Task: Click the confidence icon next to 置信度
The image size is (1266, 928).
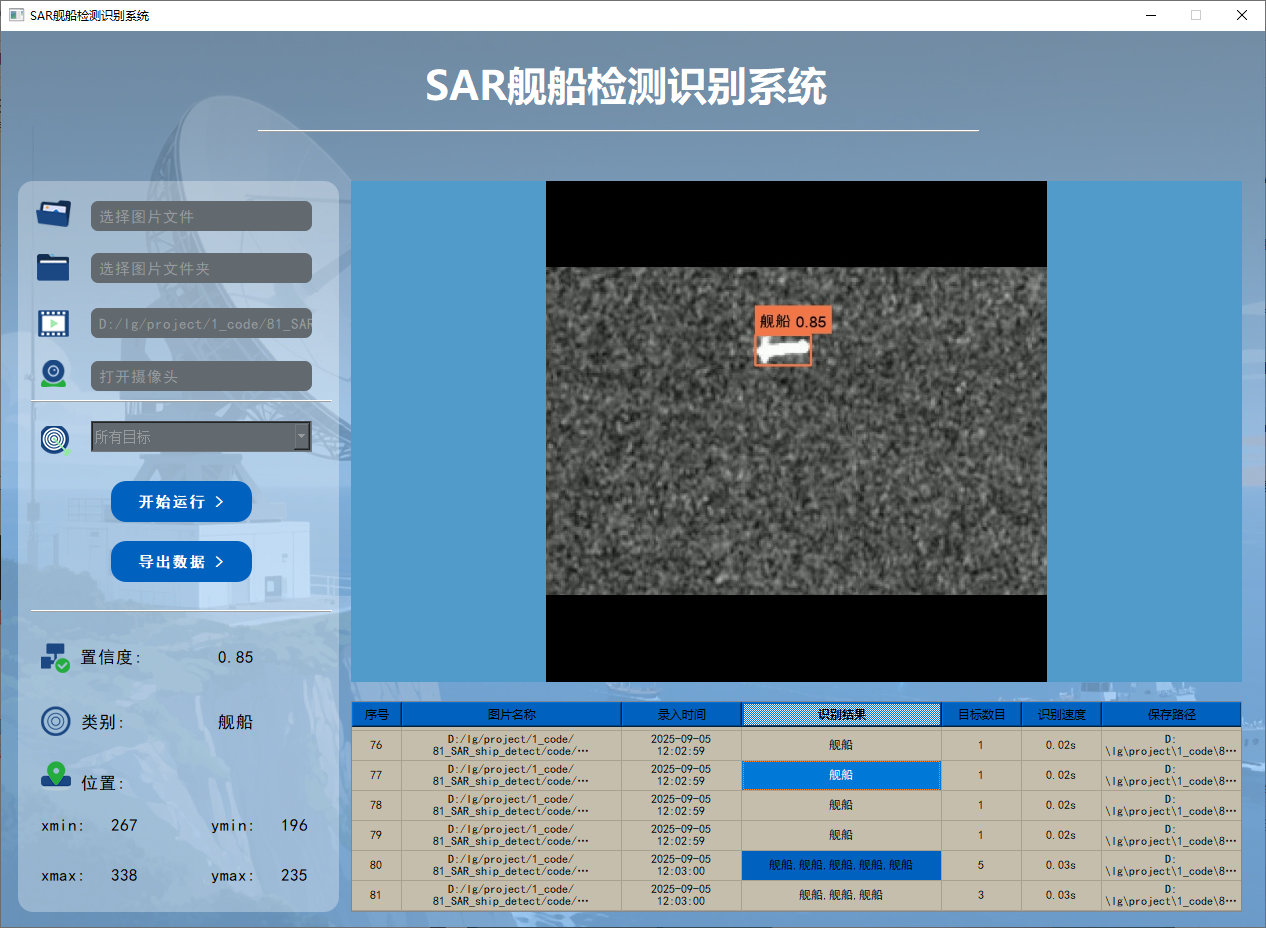Action: point(55,657)
